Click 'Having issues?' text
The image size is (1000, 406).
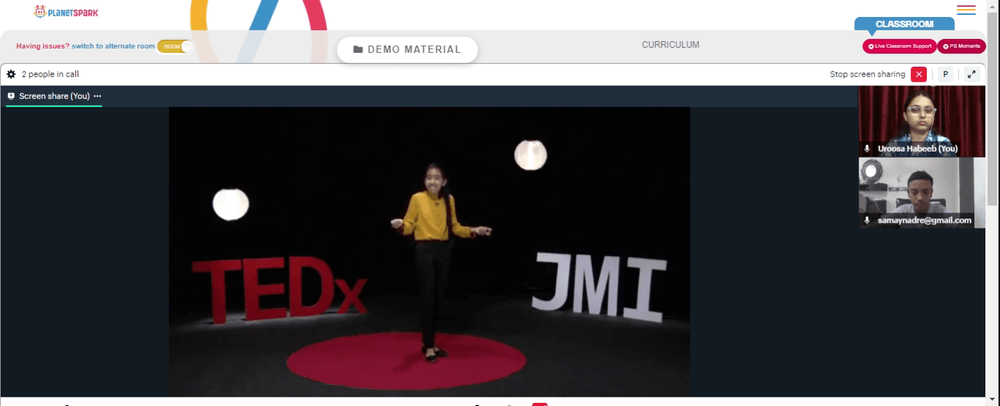43,46
